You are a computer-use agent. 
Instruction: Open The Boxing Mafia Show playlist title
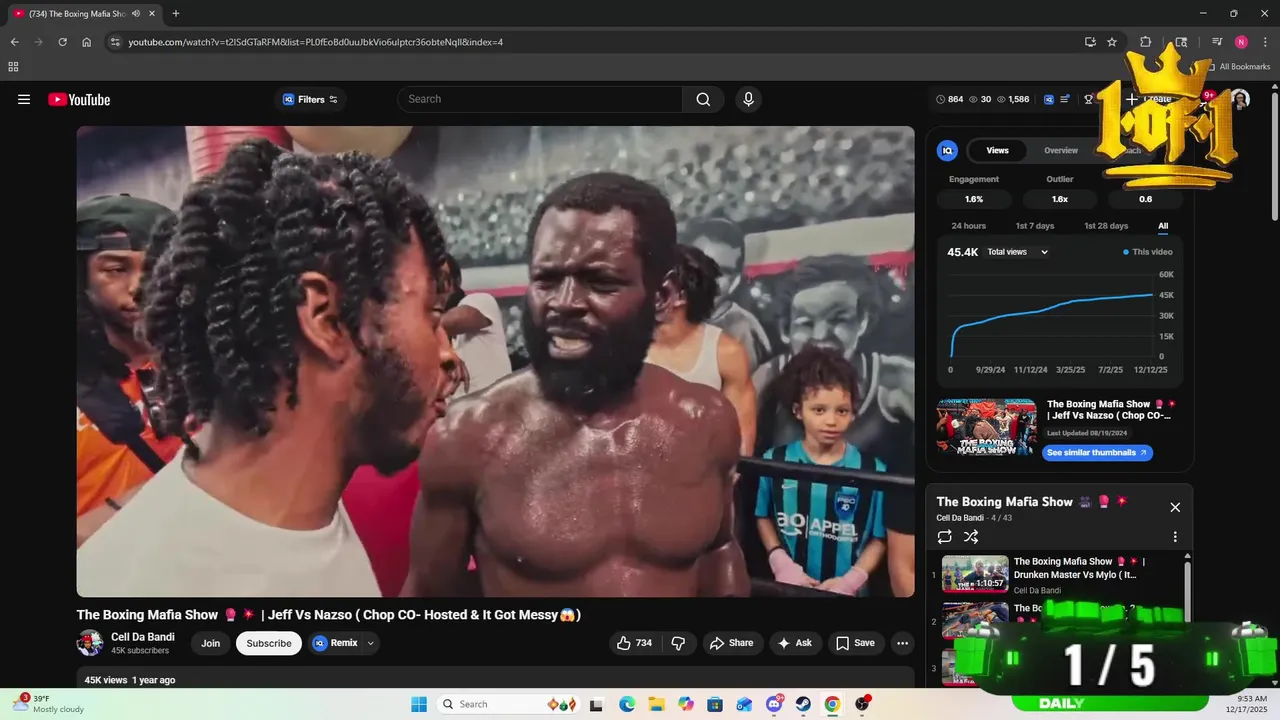1004,502
